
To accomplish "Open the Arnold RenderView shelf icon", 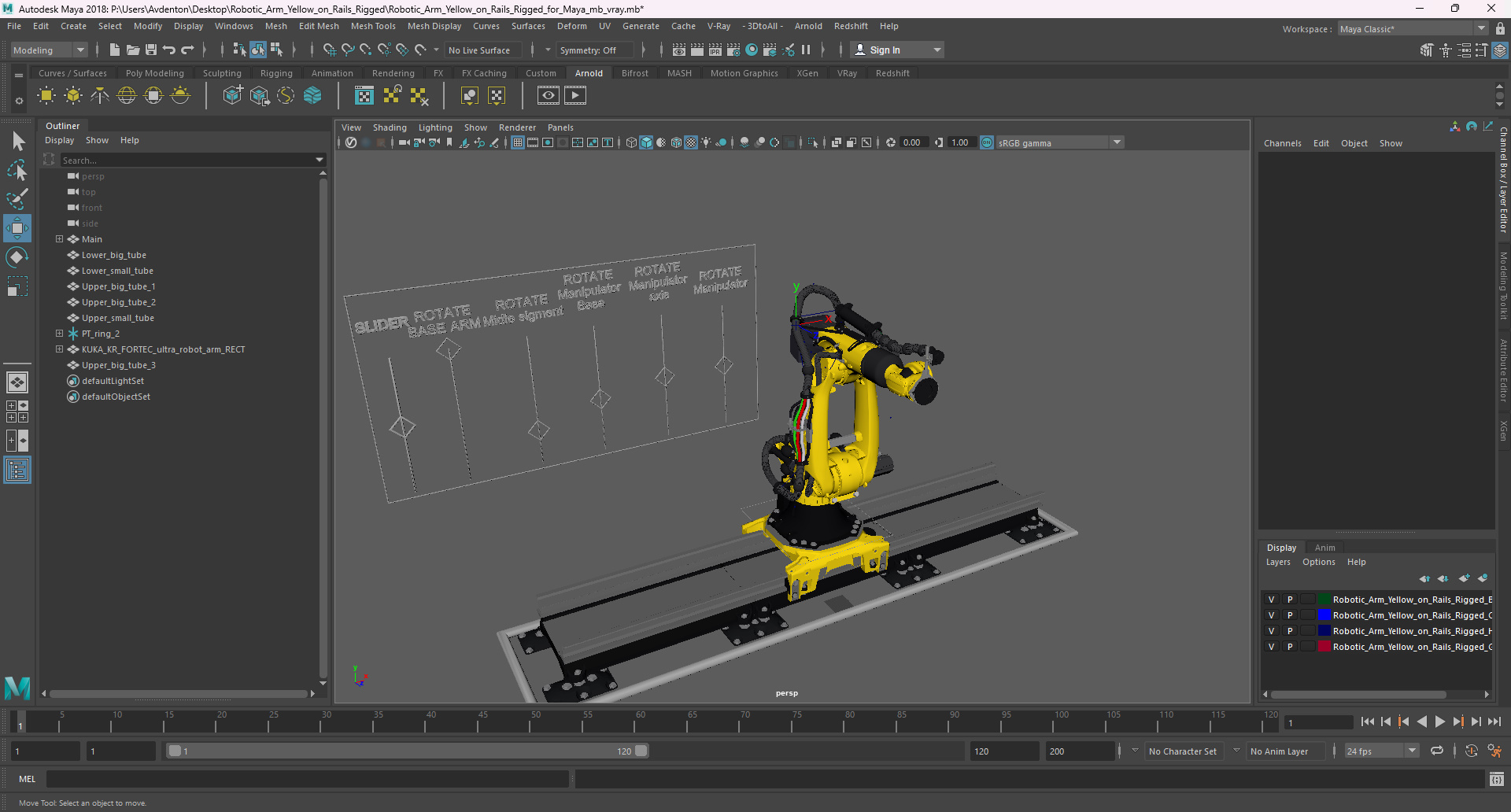I will tap(549, 96).
